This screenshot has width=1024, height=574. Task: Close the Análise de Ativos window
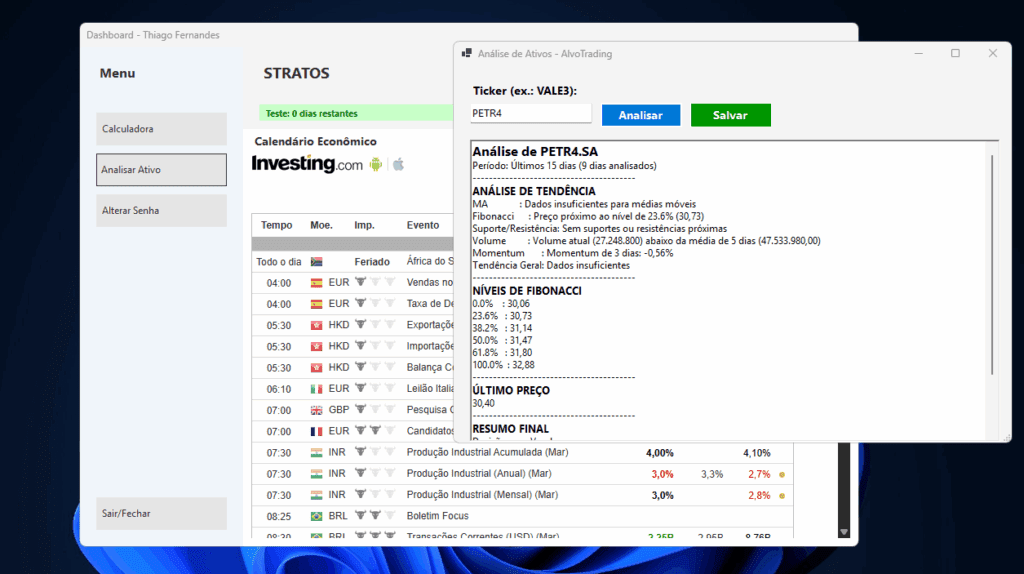click(x=993, y=53)
